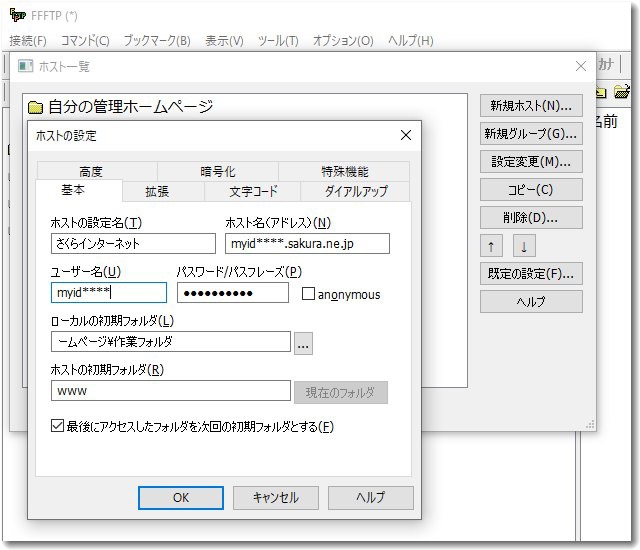Click the down arrow button in host list

pos(525,245)
